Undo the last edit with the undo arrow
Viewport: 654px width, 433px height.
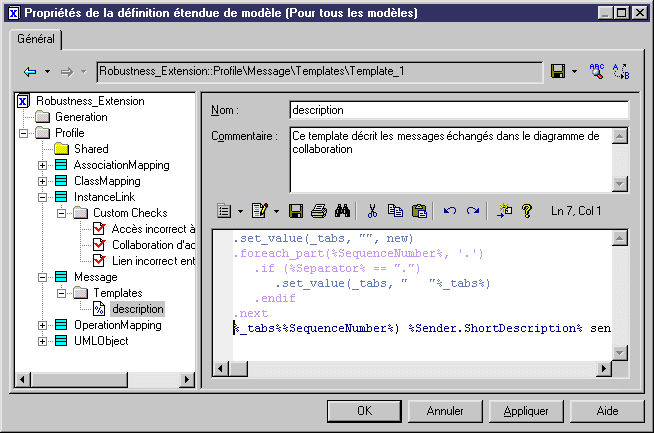coord(449,211)
